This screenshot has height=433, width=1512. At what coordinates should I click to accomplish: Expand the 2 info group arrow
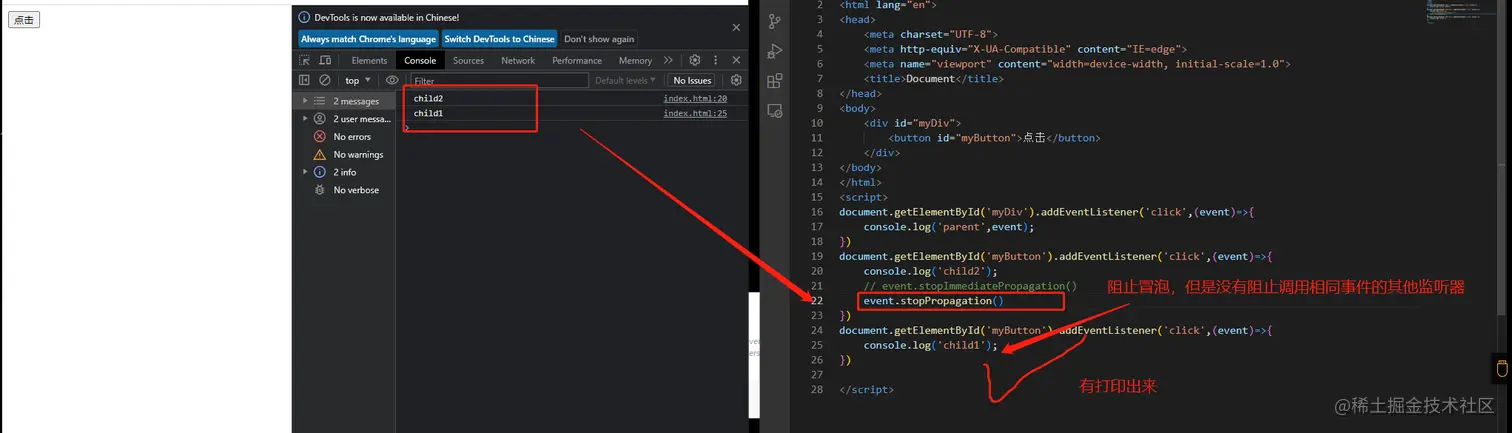305,172
